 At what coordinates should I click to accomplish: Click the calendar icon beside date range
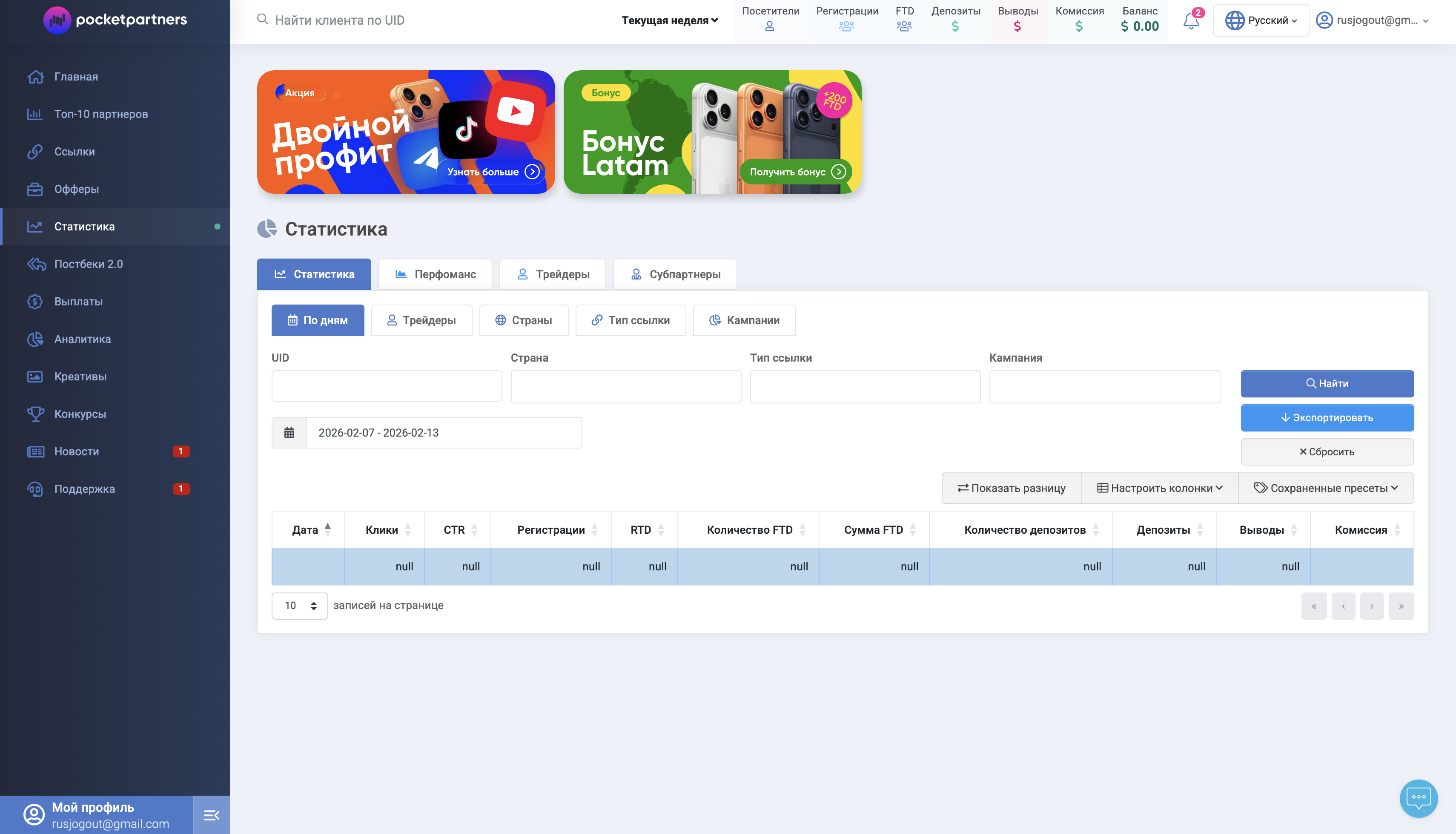click(x=289, y=432)
